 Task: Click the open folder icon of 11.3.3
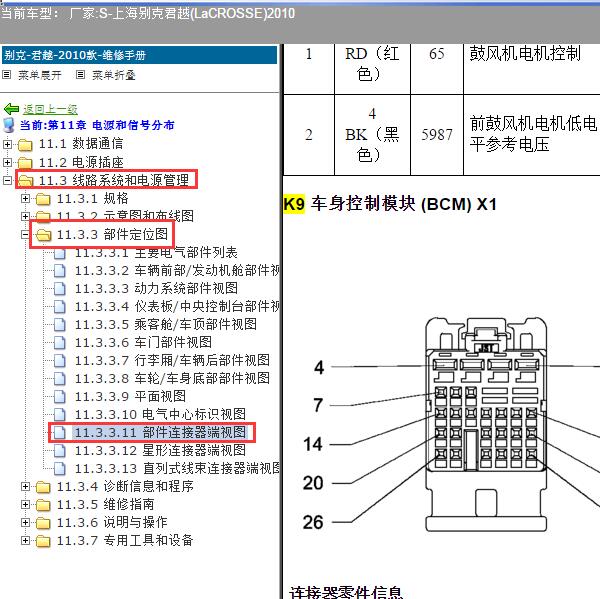pyautogui.click(x=43, y=235)
